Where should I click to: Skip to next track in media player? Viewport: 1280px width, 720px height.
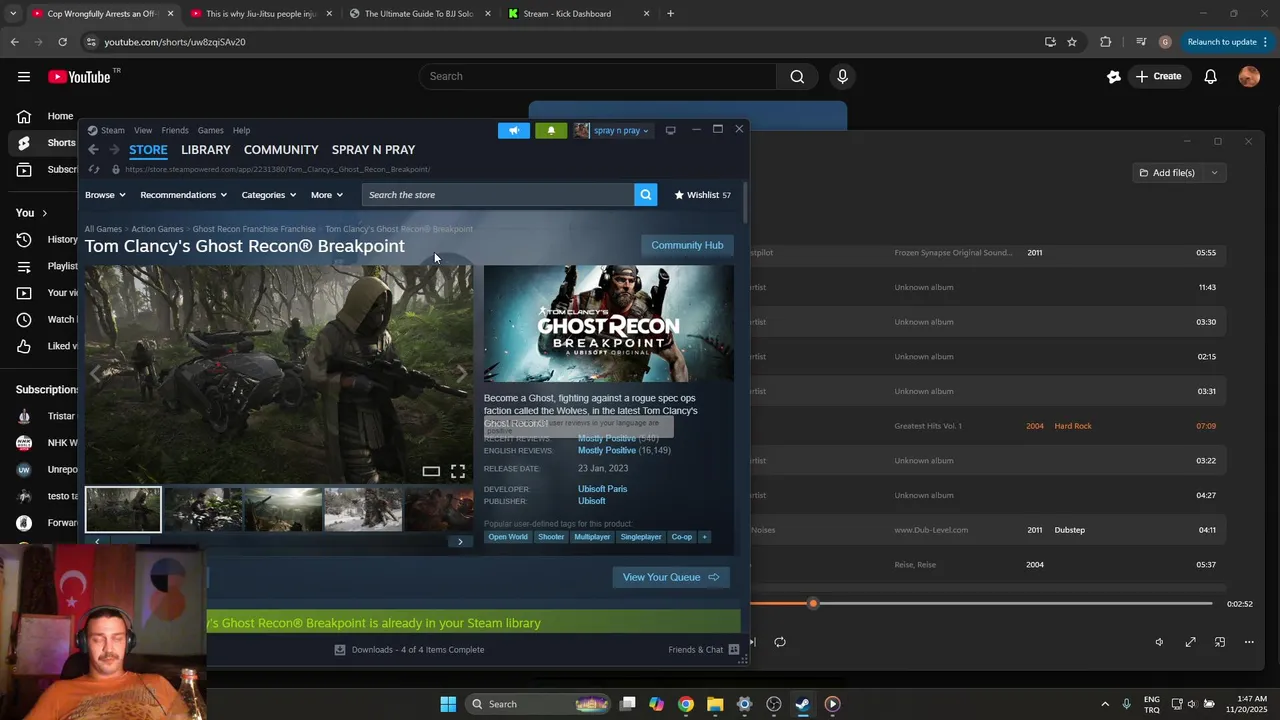tap(753, 642)
